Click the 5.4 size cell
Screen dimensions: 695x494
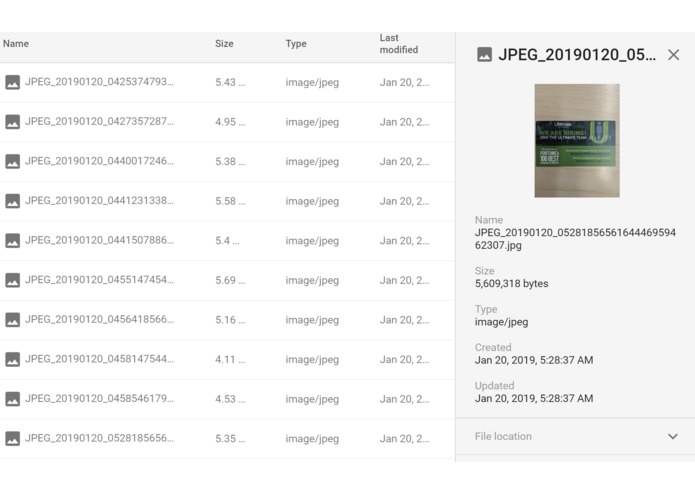[x=227, y=241]
